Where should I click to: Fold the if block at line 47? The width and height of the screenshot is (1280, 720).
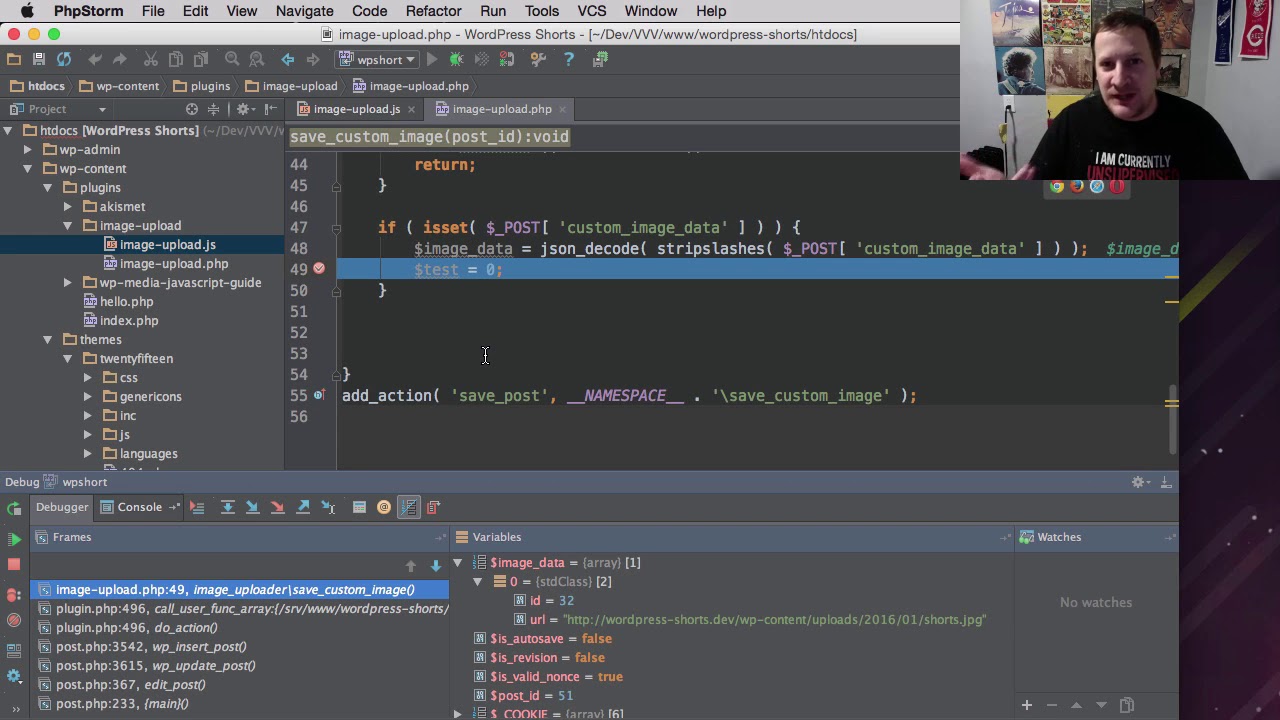[337, 228]
